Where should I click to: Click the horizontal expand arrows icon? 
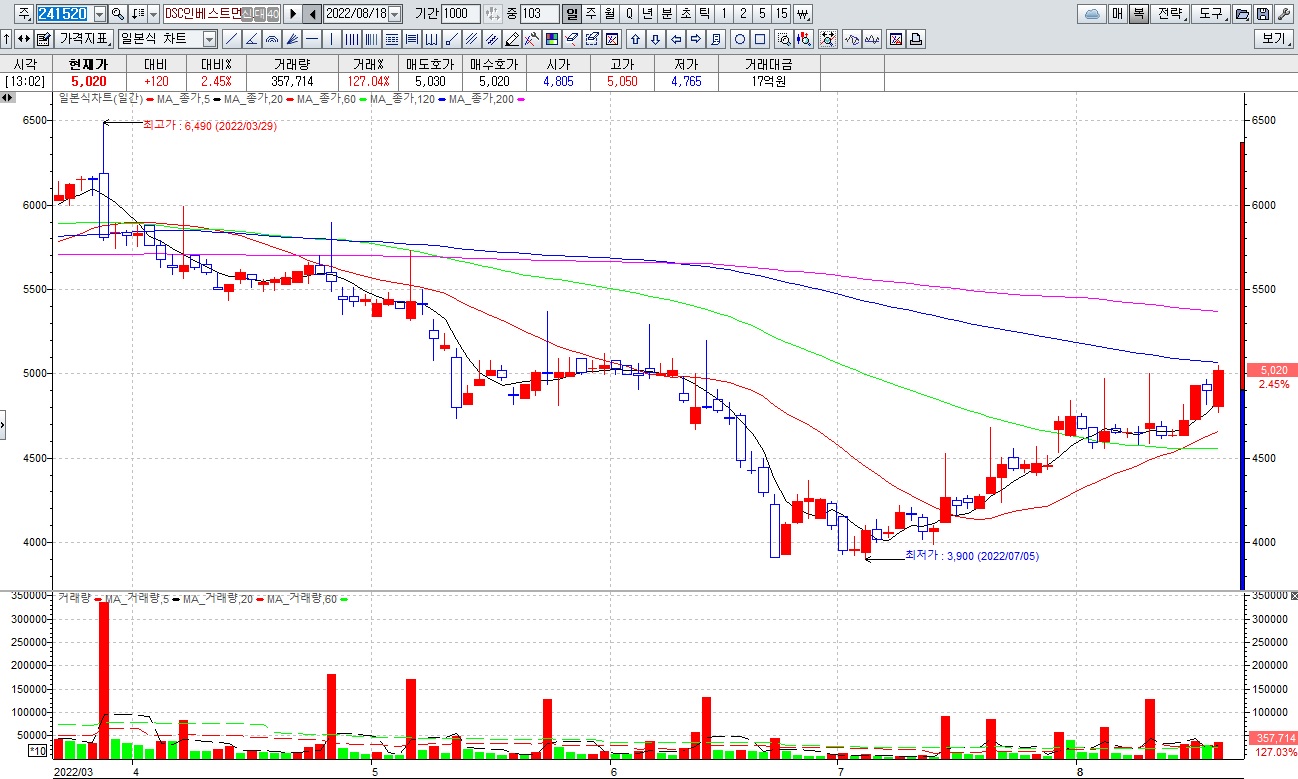click(x=23, y=39)
